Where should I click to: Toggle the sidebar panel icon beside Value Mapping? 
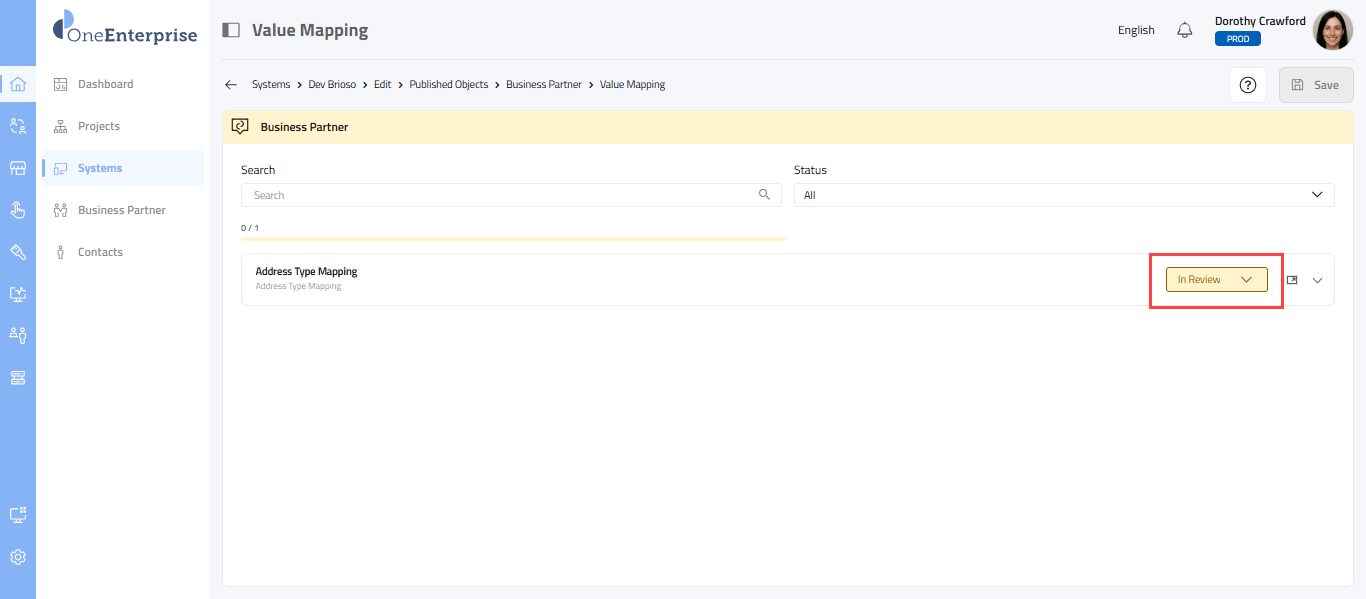[x=231, y=30]
